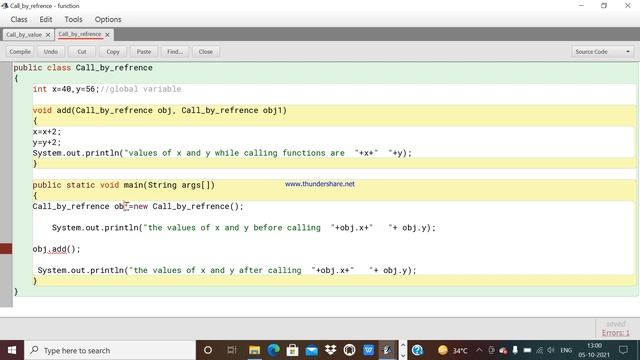Click the void add method signature
The height and width of the screenshot is (360, 640).
coord(160,110)
